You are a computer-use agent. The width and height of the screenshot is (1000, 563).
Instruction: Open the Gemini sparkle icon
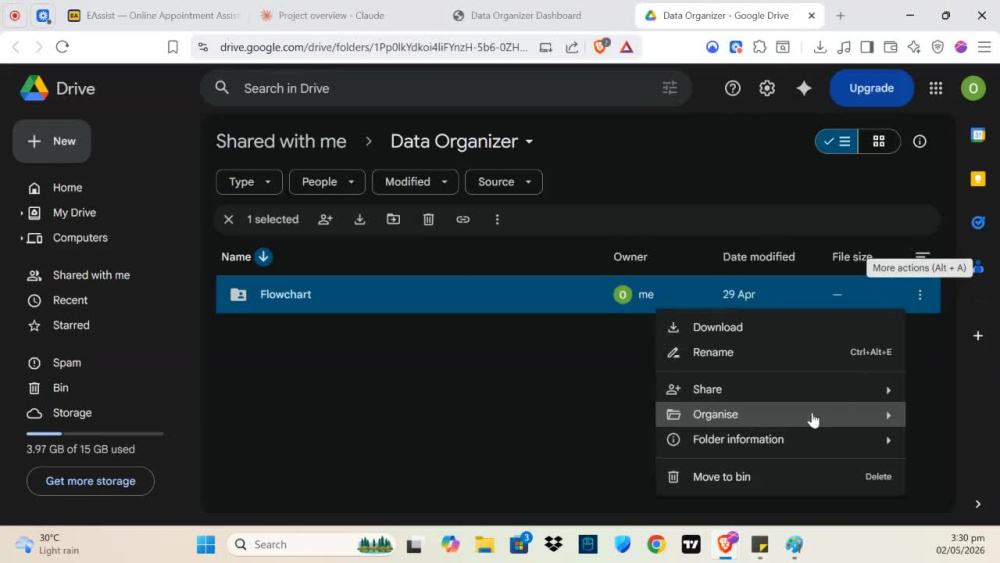[804, 88]
